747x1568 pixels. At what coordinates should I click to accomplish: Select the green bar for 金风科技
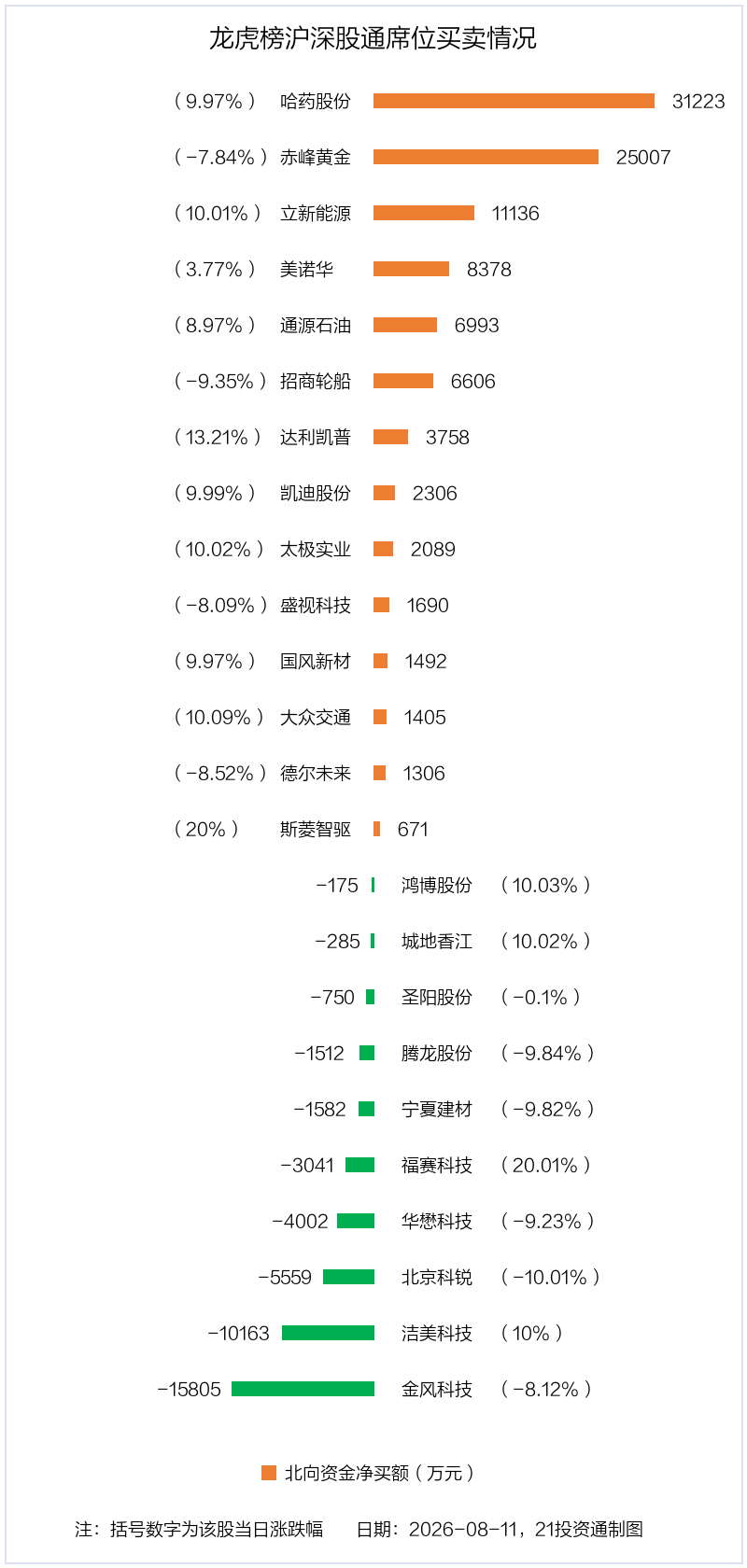(303, 1389)
